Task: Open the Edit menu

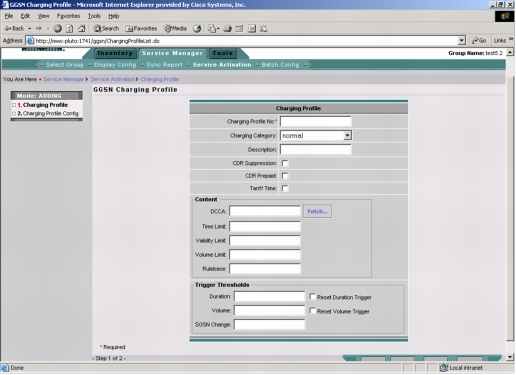Action: (25, 16)
